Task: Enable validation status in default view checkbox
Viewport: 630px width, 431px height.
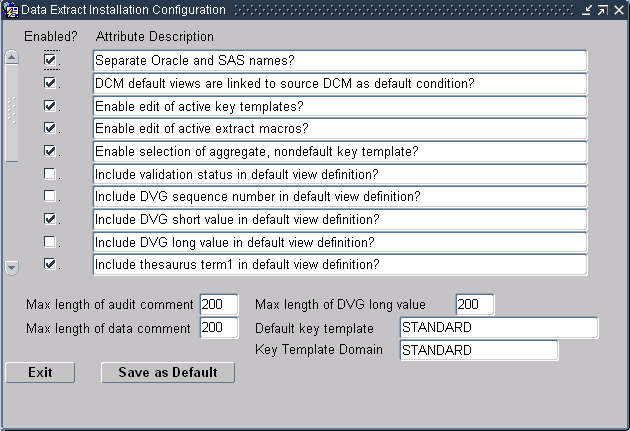Action: click(50, 174)
